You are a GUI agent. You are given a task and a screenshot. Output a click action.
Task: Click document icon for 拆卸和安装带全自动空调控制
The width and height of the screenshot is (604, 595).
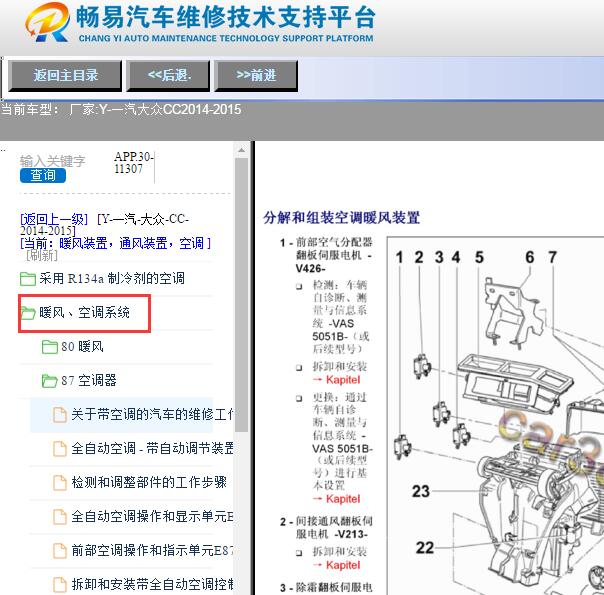(x=60, y=585)
